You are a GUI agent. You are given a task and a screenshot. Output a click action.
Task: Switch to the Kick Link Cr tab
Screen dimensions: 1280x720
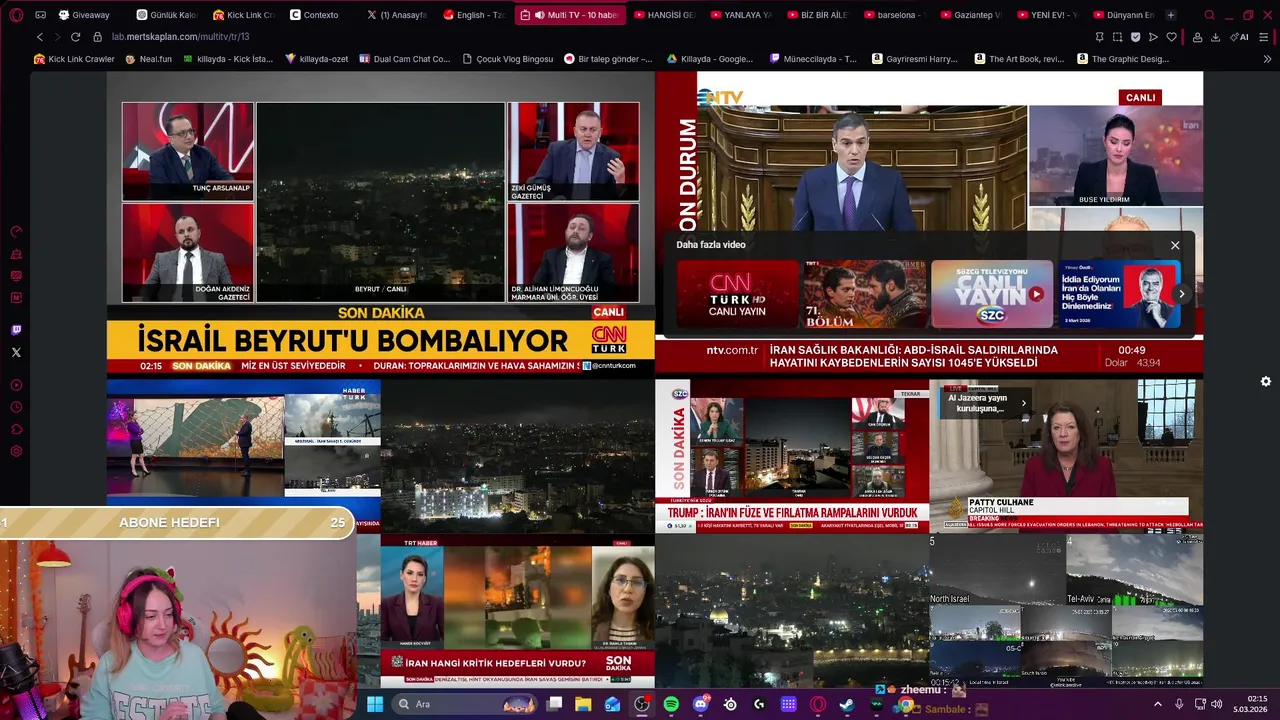click(243, 15)
